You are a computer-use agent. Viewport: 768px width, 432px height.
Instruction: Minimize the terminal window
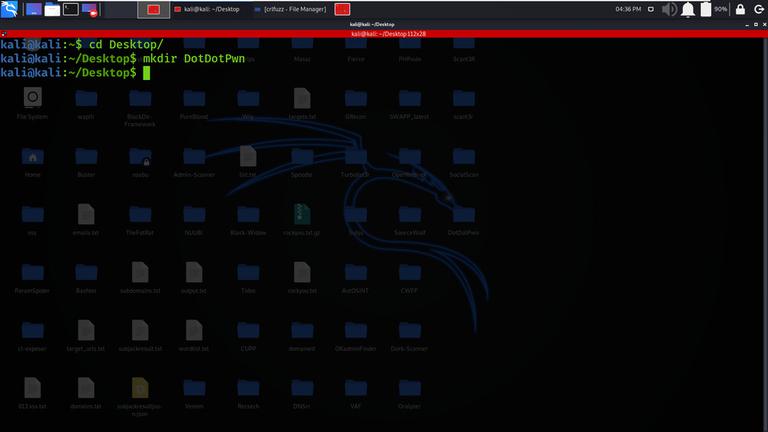pyautogui.click(x=747, y=24)
